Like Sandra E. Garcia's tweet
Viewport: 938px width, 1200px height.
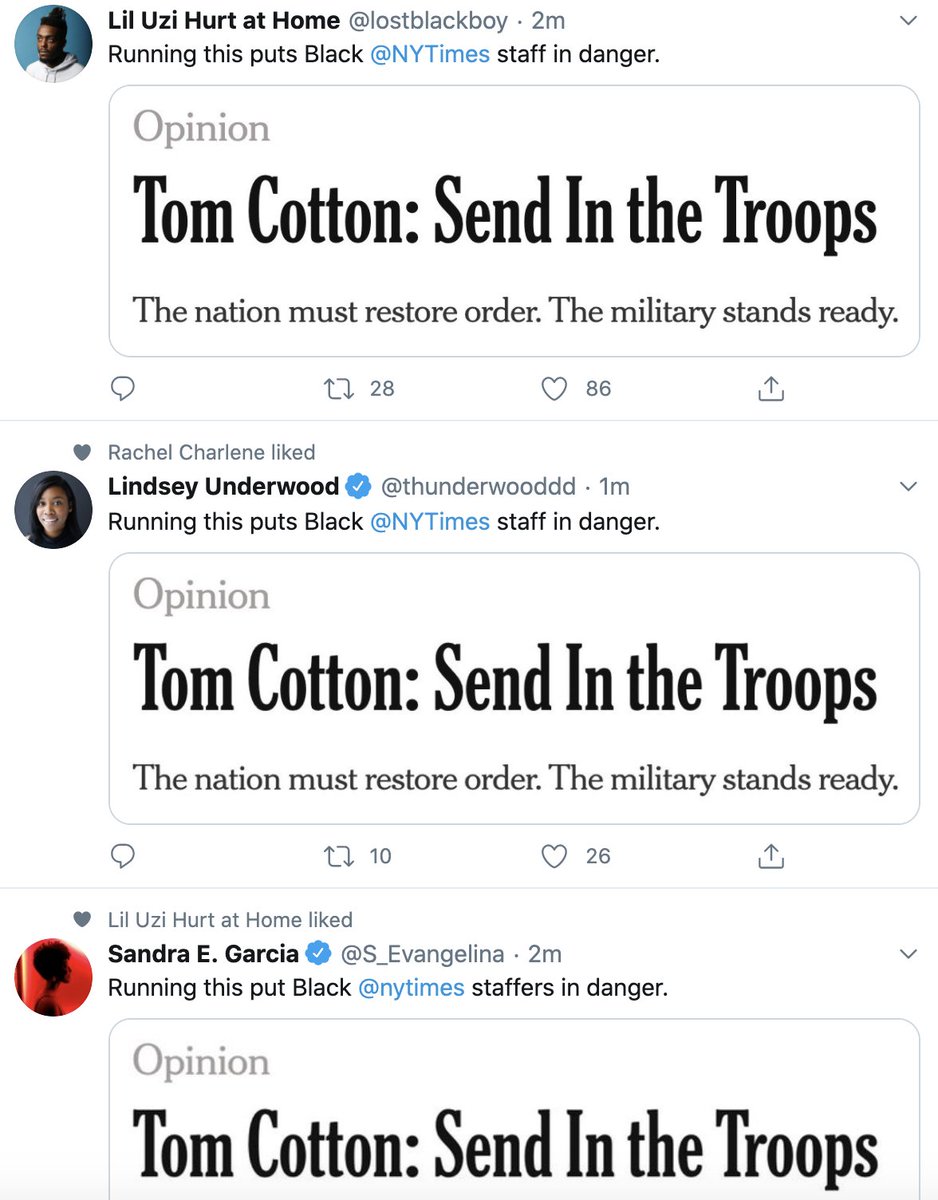(553, 1190)
